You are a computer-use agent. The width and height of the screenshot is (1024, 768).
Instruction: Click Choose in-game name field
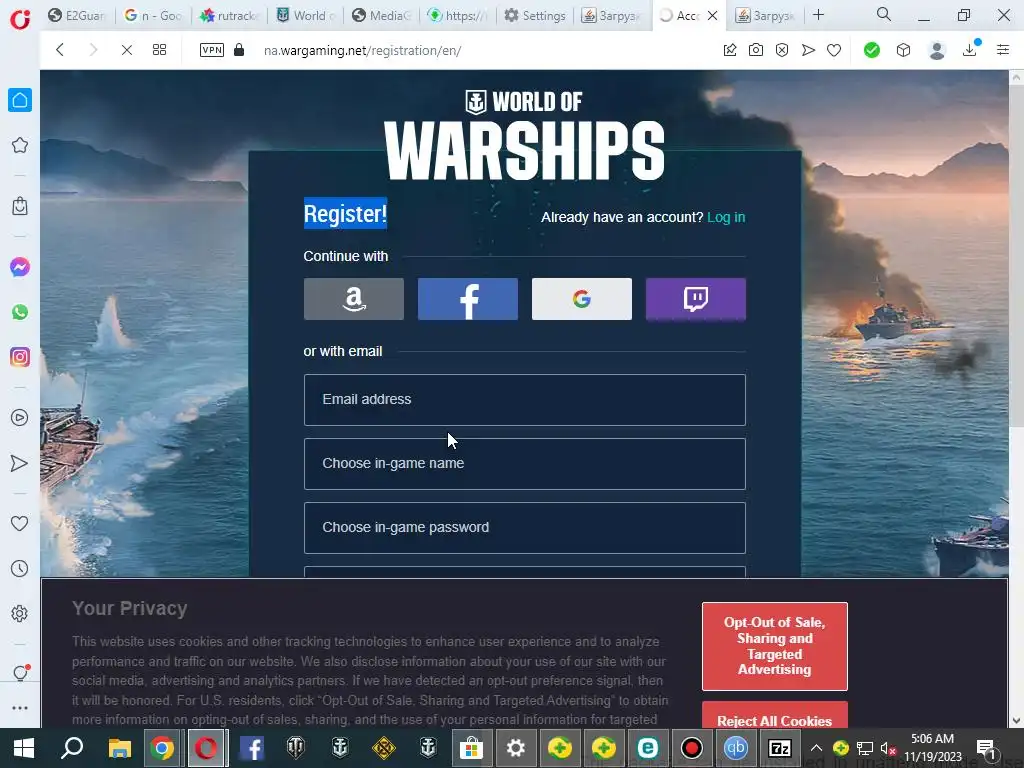[524, 464]
